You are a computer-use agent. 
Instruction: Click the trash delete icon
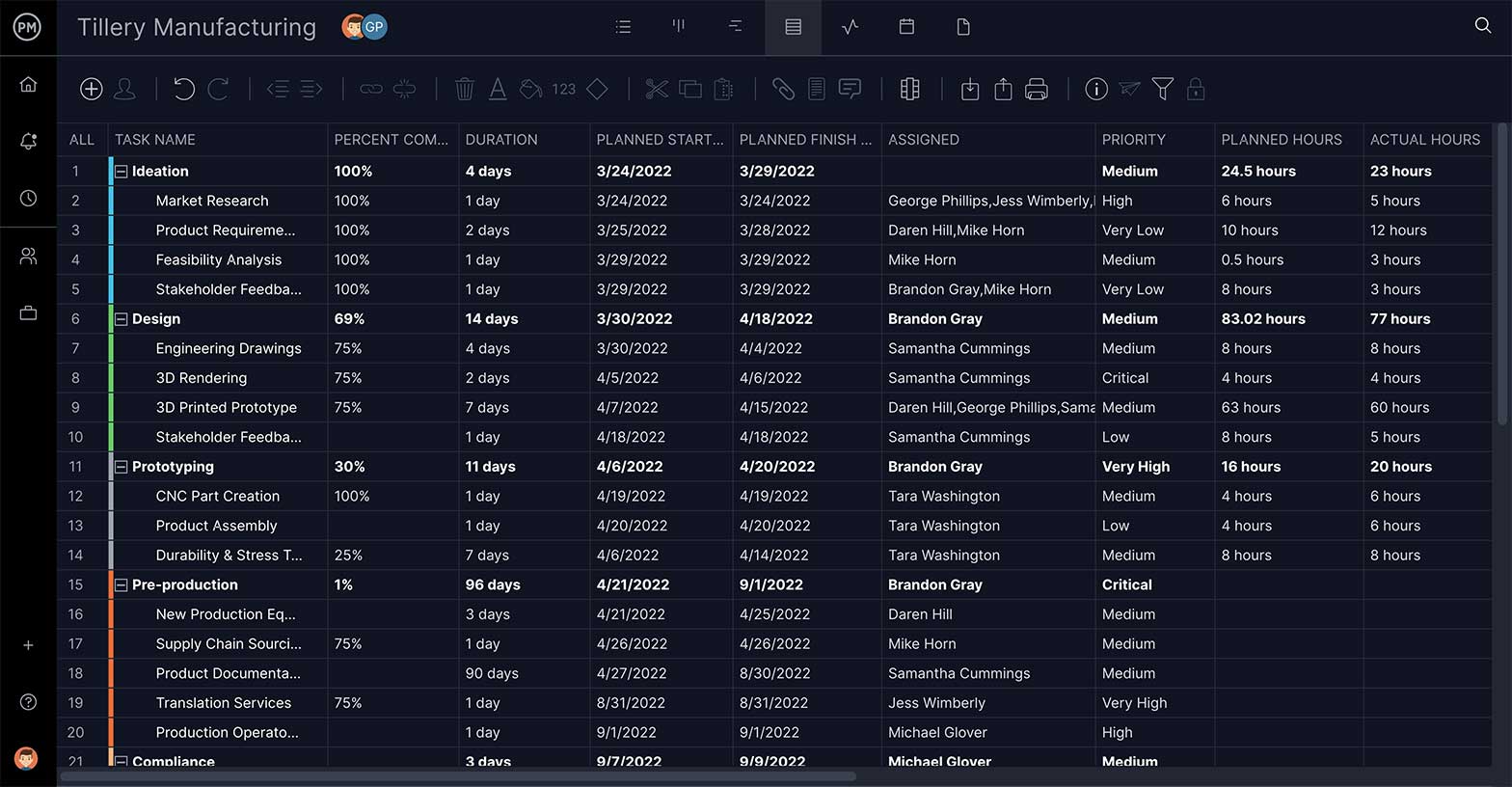point(464,90)
